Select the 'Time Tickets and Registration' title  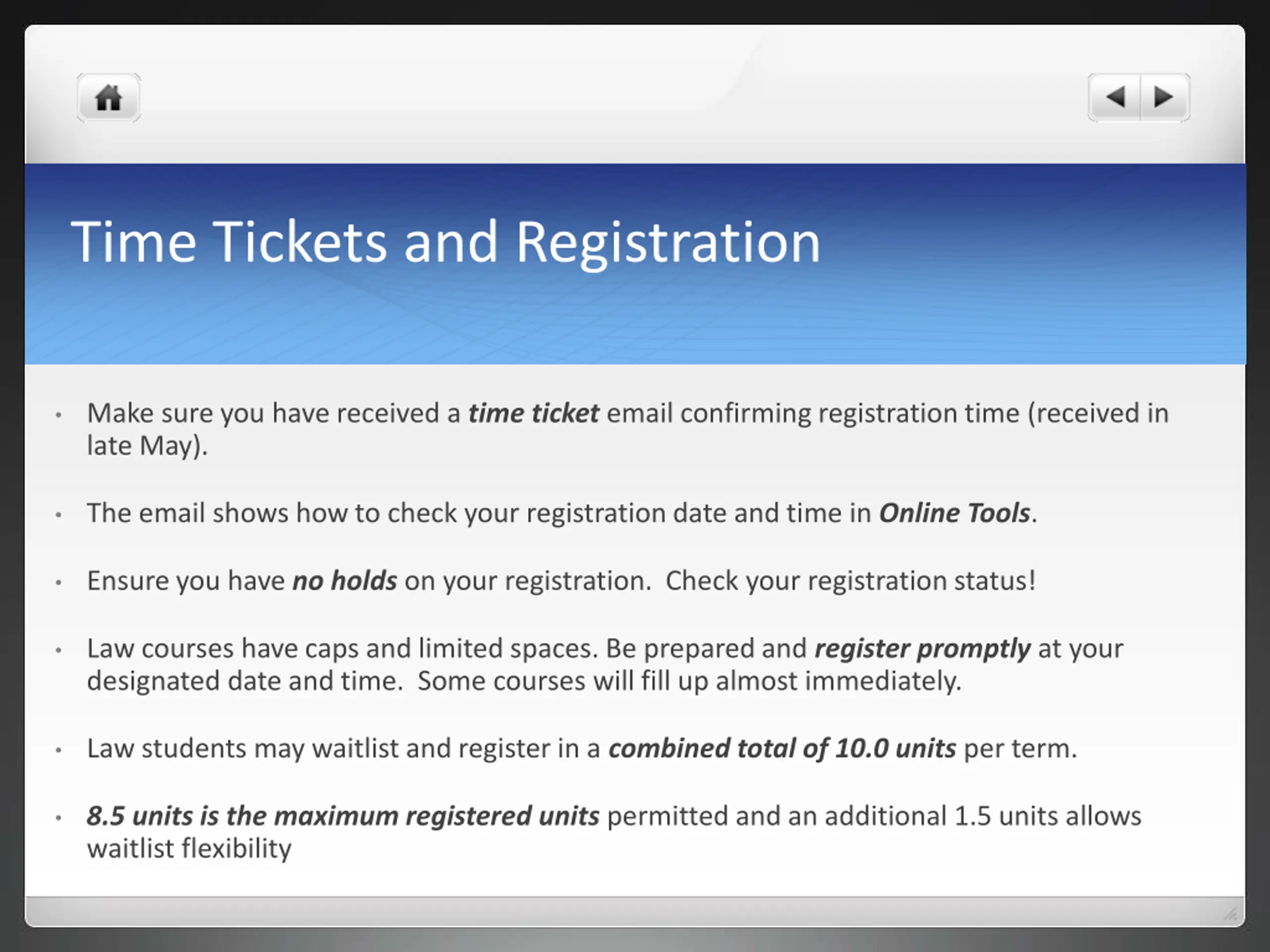pos(445,242)
